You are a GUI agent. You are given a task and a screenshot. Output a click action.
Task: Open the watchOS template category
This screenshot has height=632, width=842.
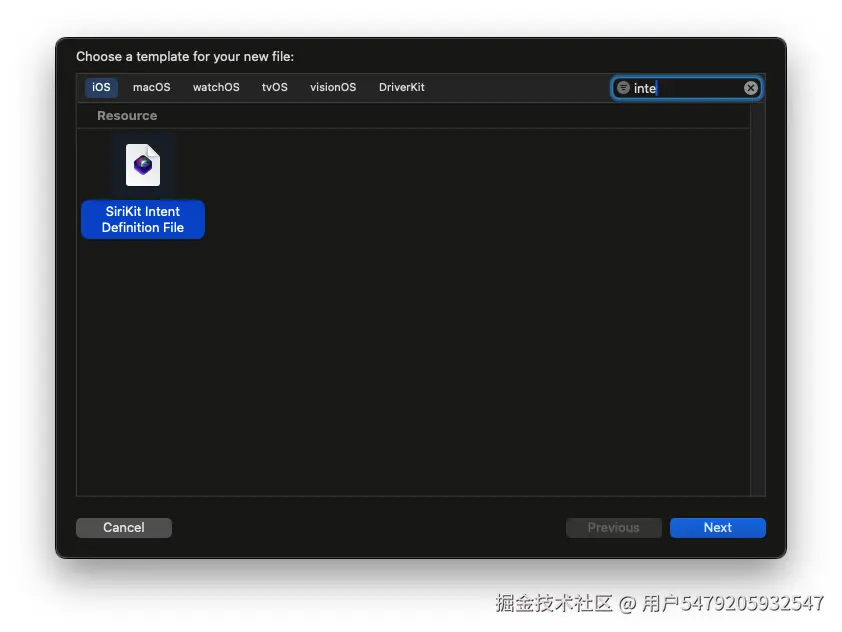tap(216, 87)
